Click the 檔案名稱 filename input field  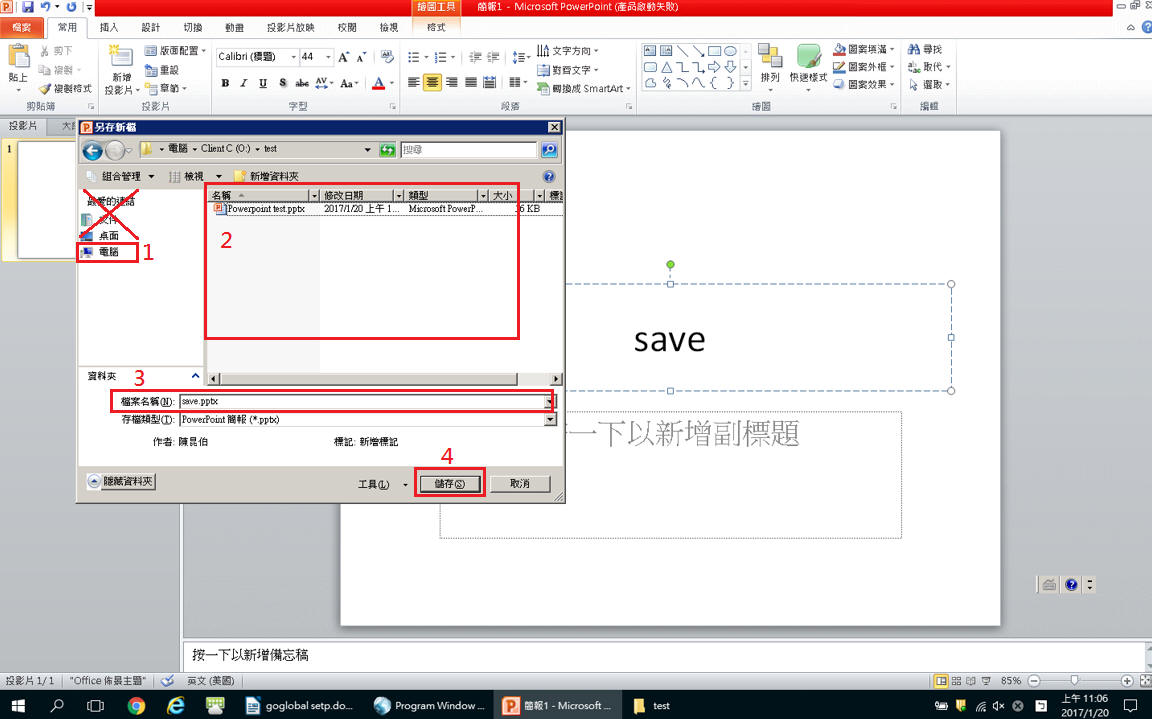click(x=360, y=401)
